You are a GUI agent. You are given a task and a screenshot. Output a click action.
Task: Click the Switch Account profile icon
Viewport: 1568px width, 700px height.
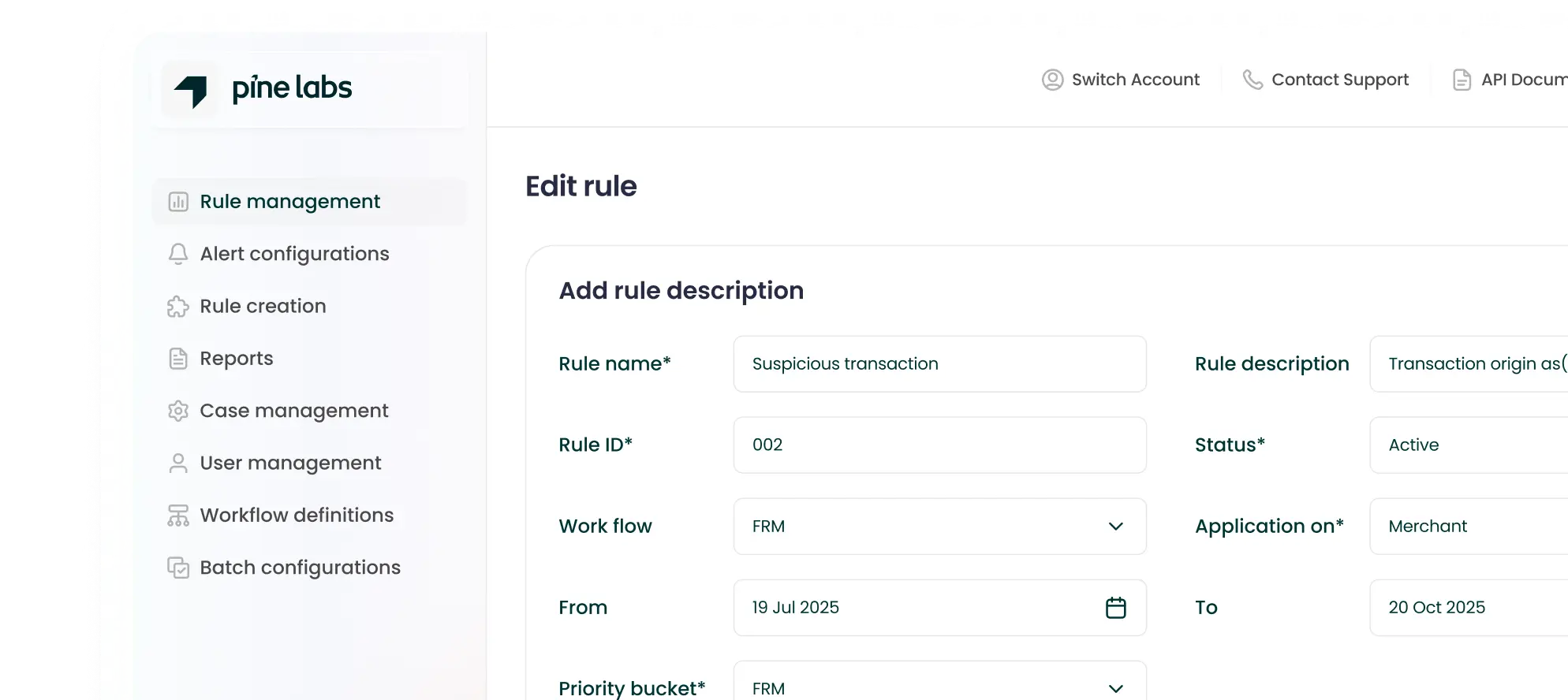(1052, 80)
